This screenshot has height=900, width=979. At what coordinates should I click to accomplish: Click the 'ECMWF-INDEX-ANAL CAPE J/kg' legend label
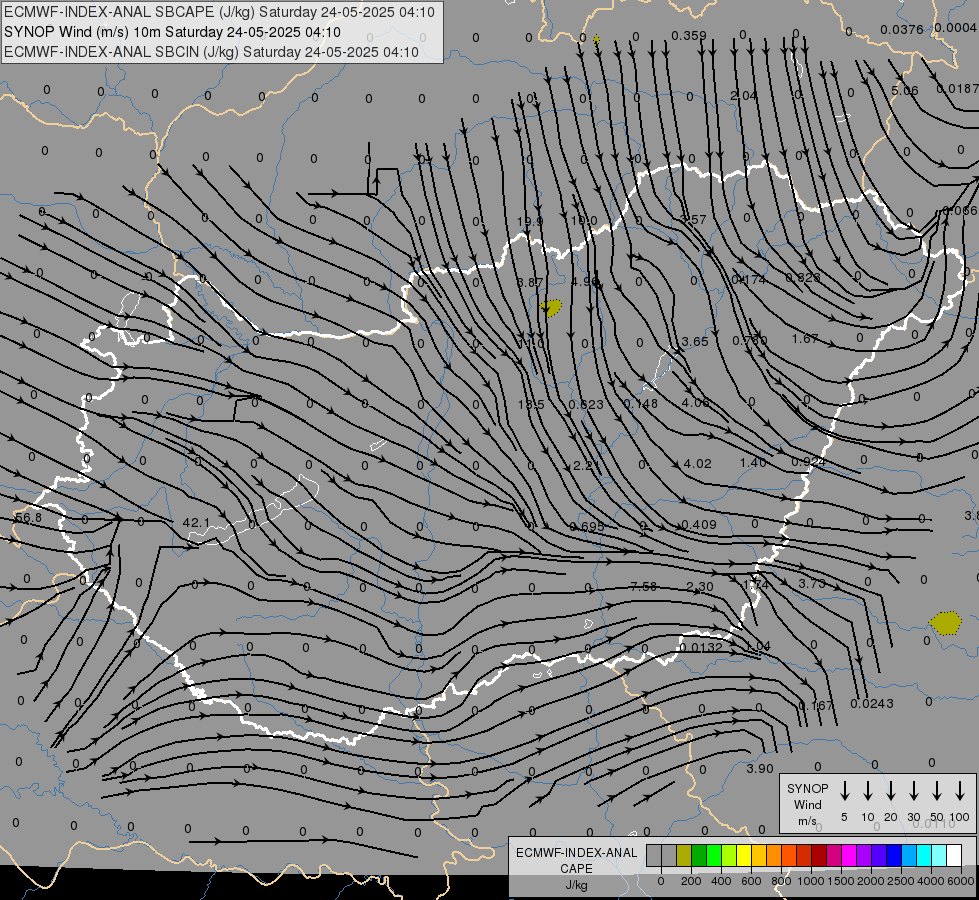[x=576, y=868]
